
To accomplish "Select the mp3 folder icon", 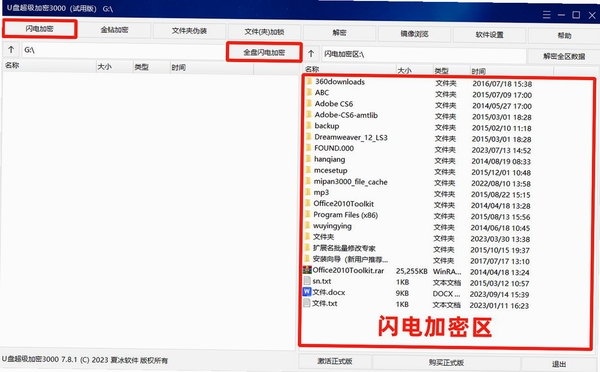I will tap(308, 193).
